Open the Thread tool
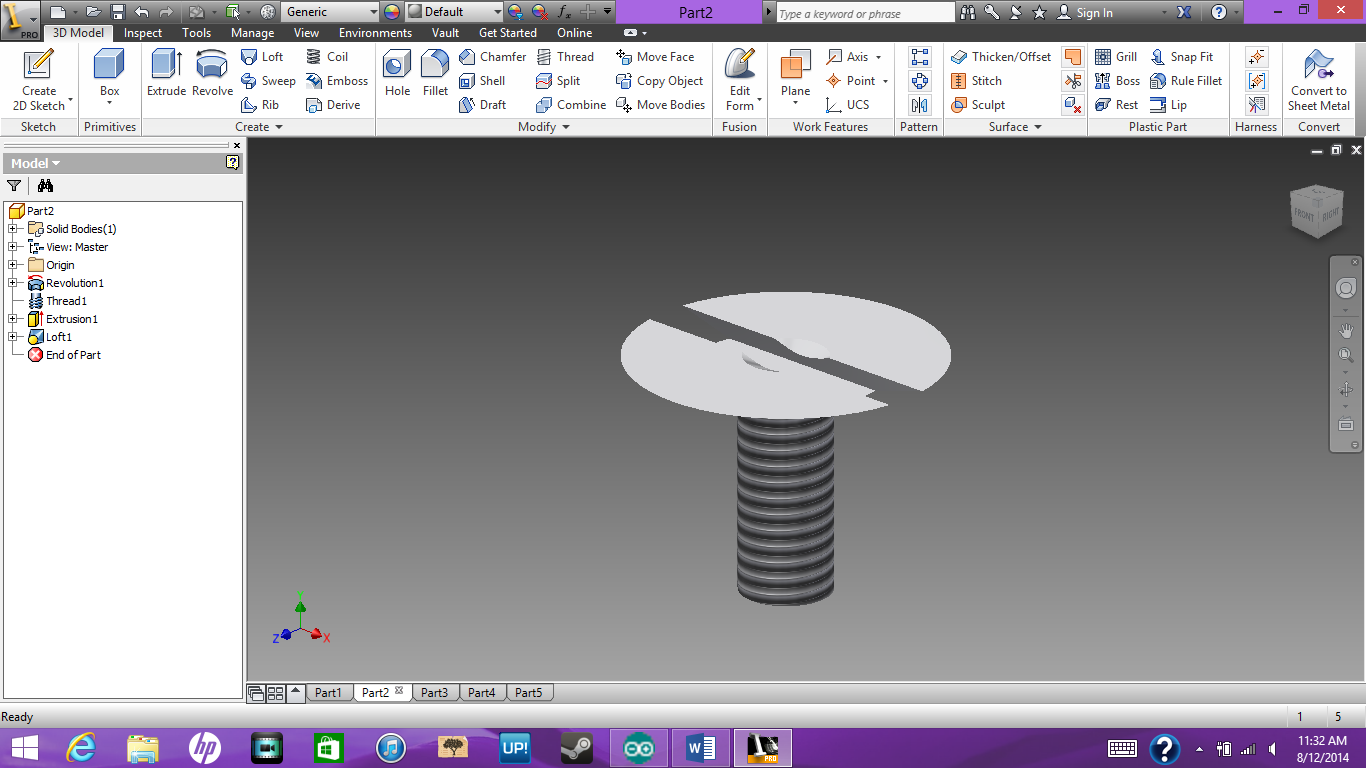1366x768 pixels. coord(565,57)
